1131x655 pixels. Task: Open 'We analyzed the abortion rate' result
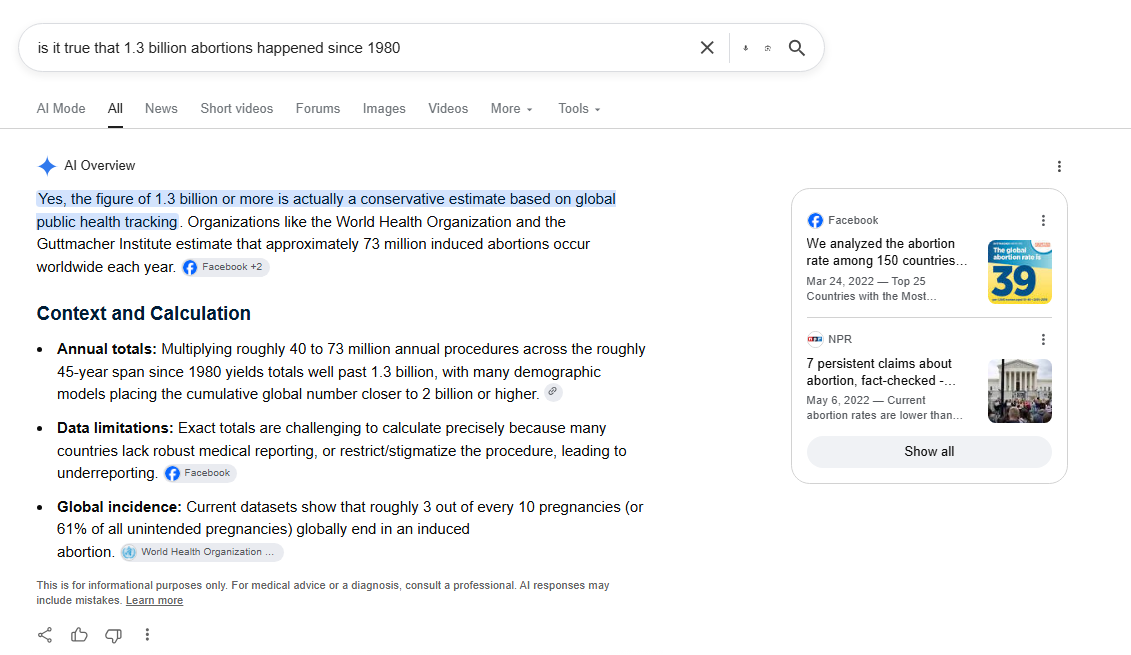886,252
